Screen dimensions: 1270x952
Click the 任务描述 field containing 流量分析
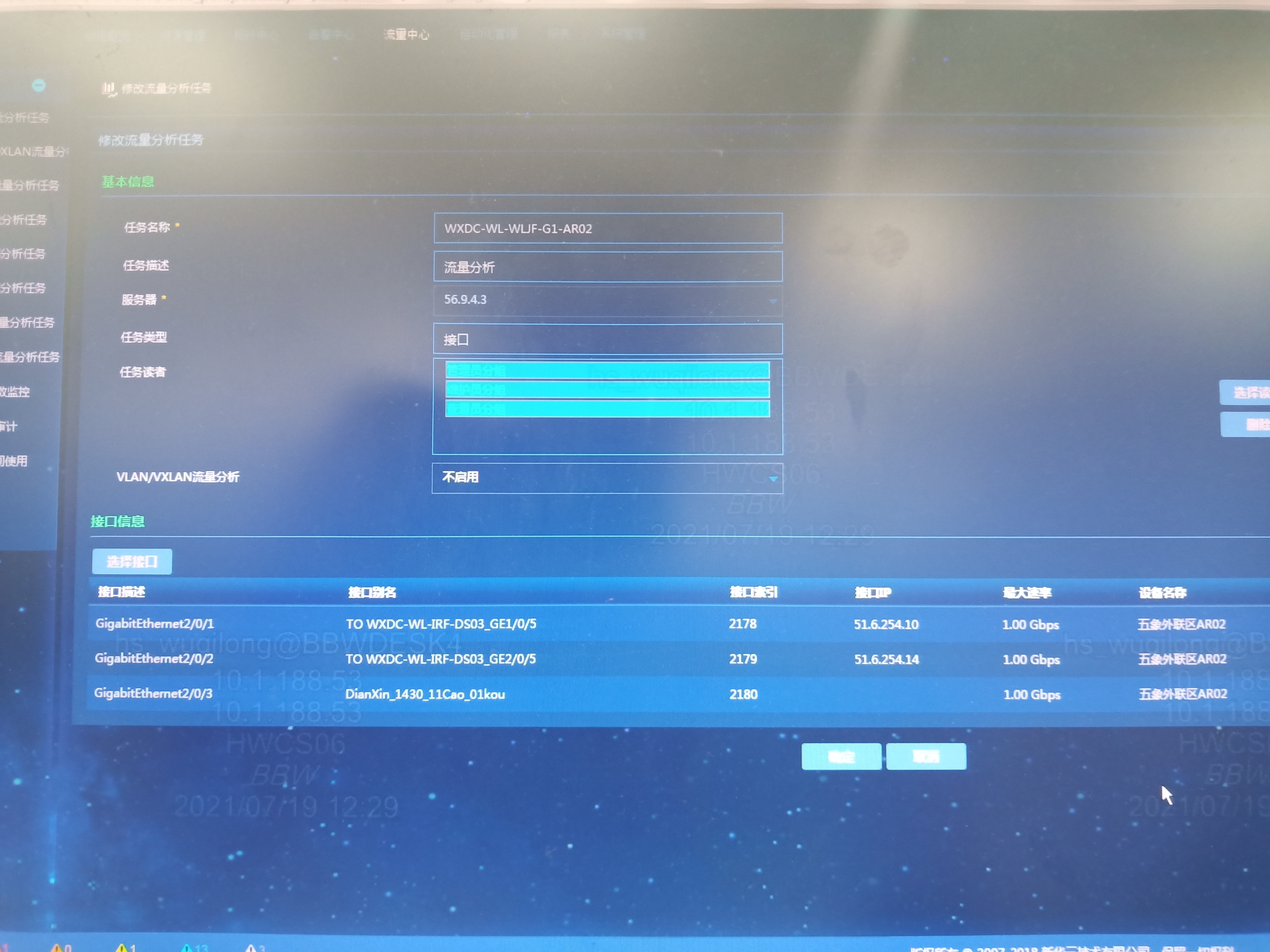[607, 267]
